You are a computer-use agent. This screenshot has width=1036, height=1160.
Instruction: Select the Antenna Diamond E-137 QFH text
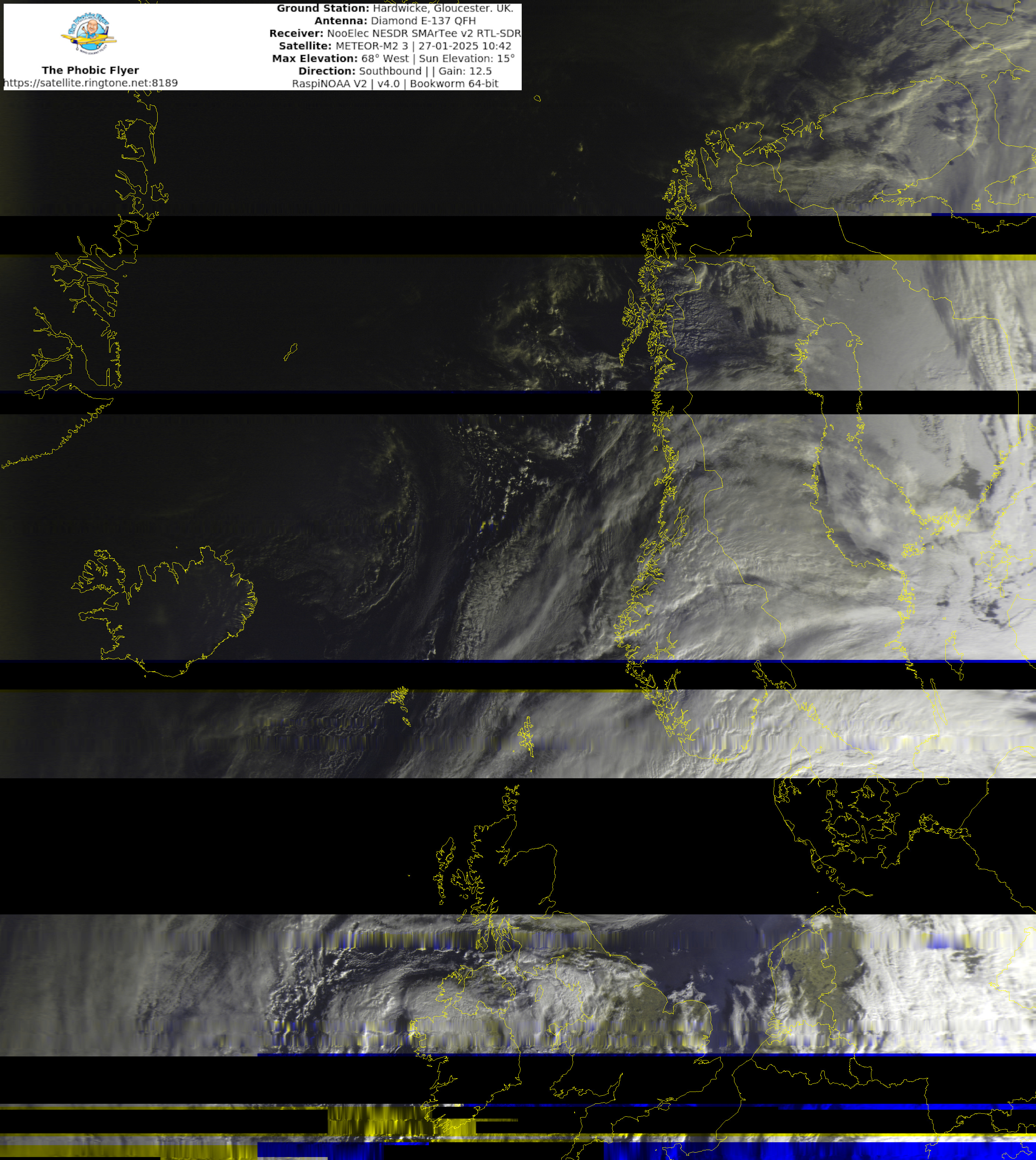click(x=394, y=21)
